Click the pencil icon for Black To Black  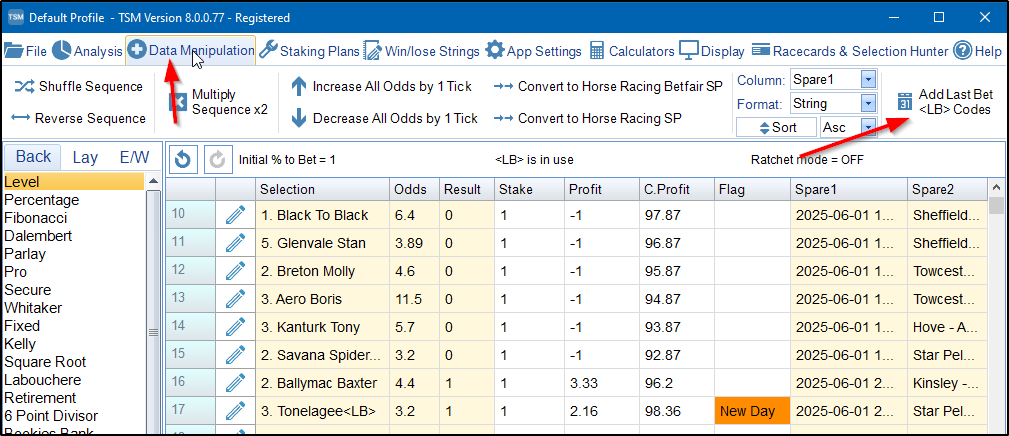pyautogui.click(x=235, y=215)
